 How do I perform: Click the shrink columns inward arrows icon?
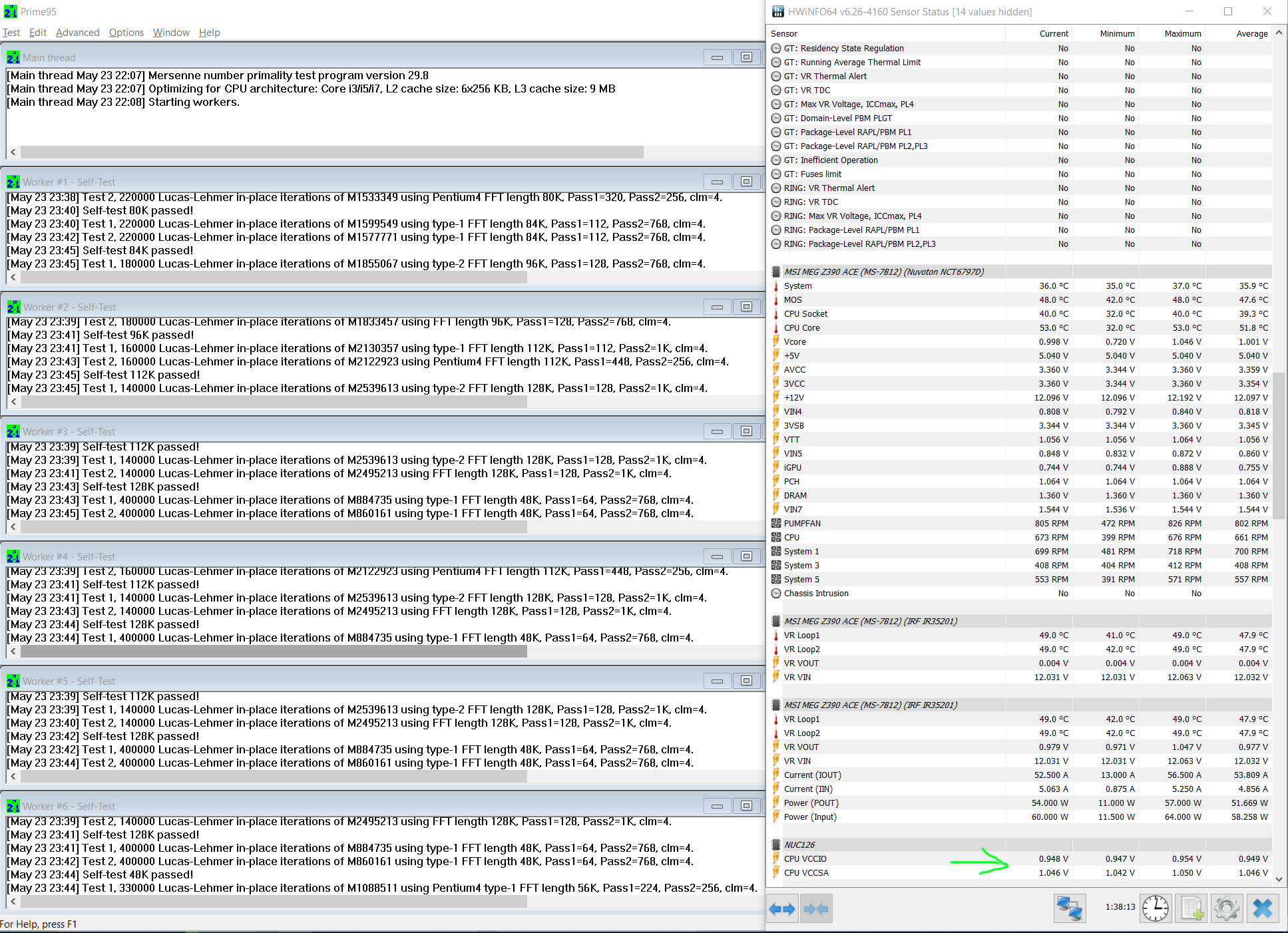[816, 909]
